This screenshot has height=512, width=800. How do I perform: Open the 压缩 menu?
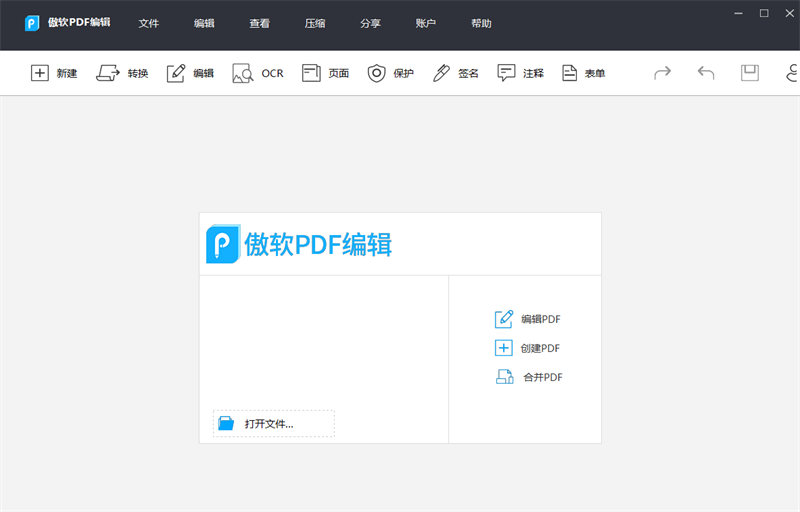[x=315, y=23]
